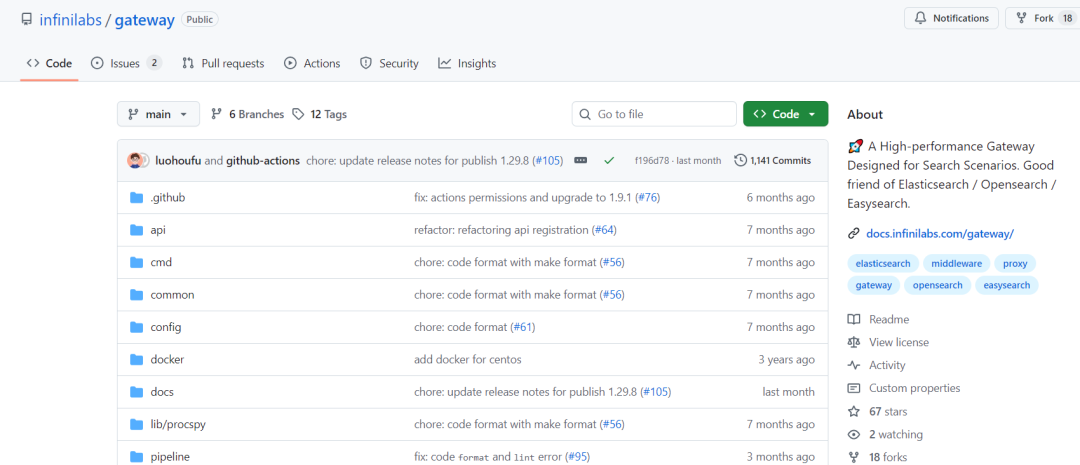The image size is (1080, 465).
Task: Open the docs.infinilabs.com/gateway/ link
Action: [x=939, y=233]
